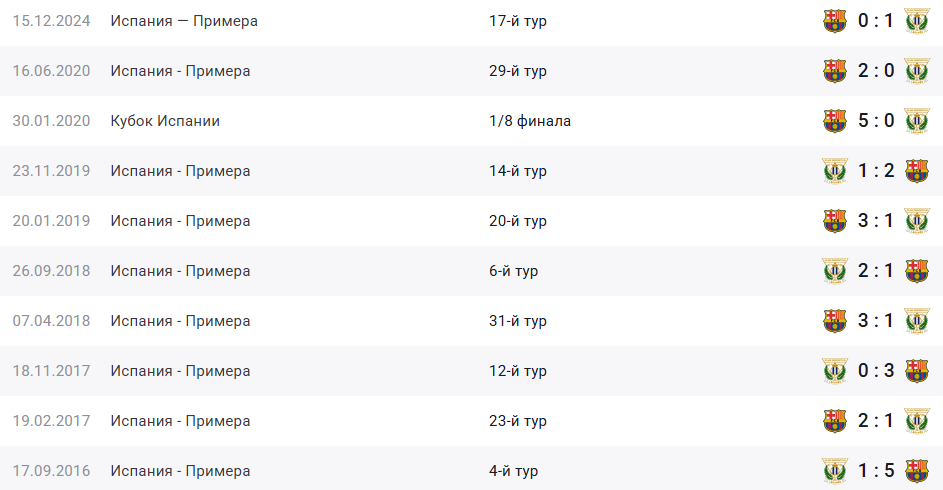Click the 1/8 финала round label
This screenshot has height=490, width=943.
click(x=530, y=121)
